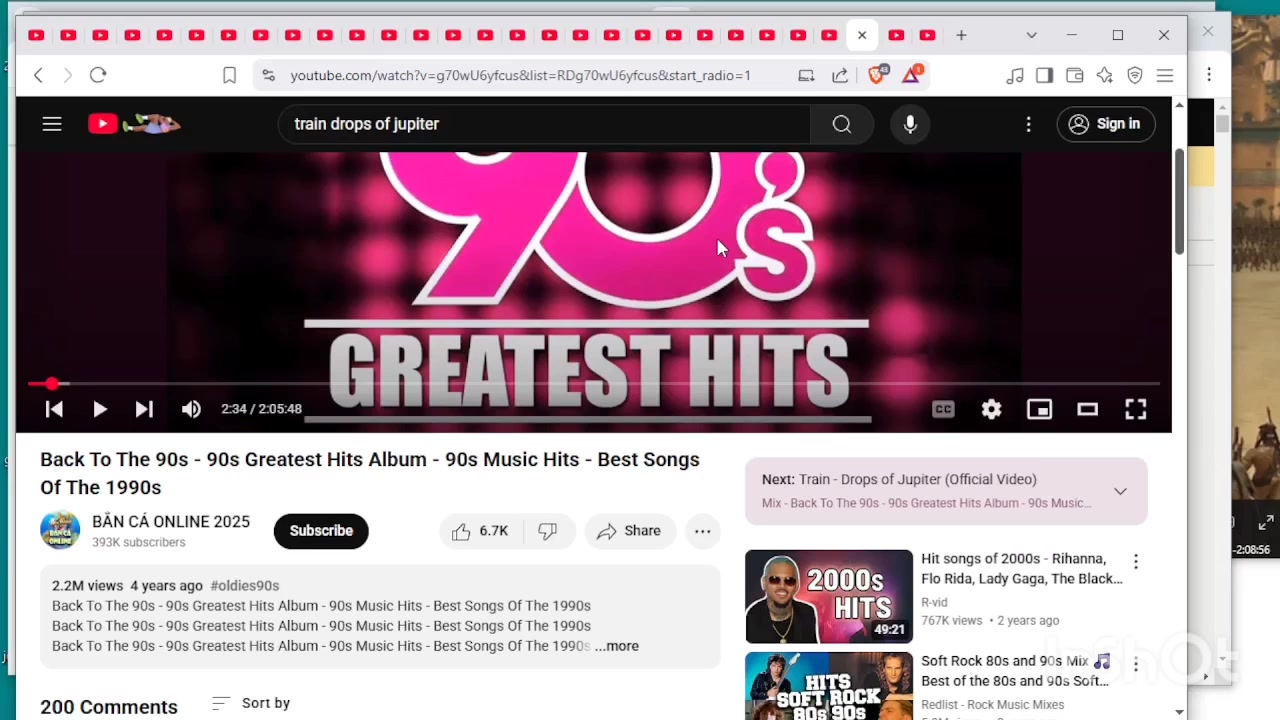Screen dimensions: 1280x720
Task: Subscribe to BĂN CÁ ONLINE 2025
Action: pyautogui.click(x=321, y=531)
